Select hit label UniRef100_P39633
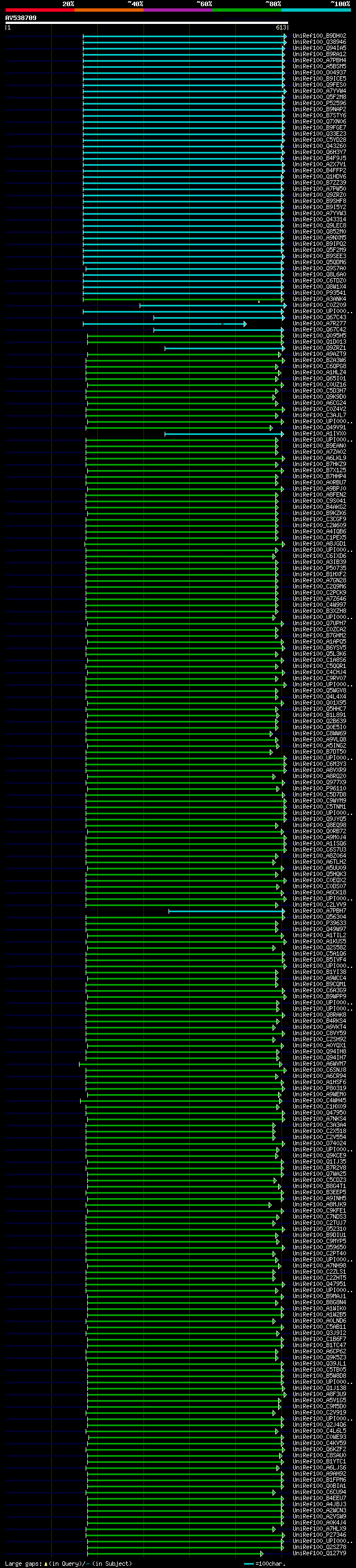This screenshot has width=356, height=1568. click(319, 923)
